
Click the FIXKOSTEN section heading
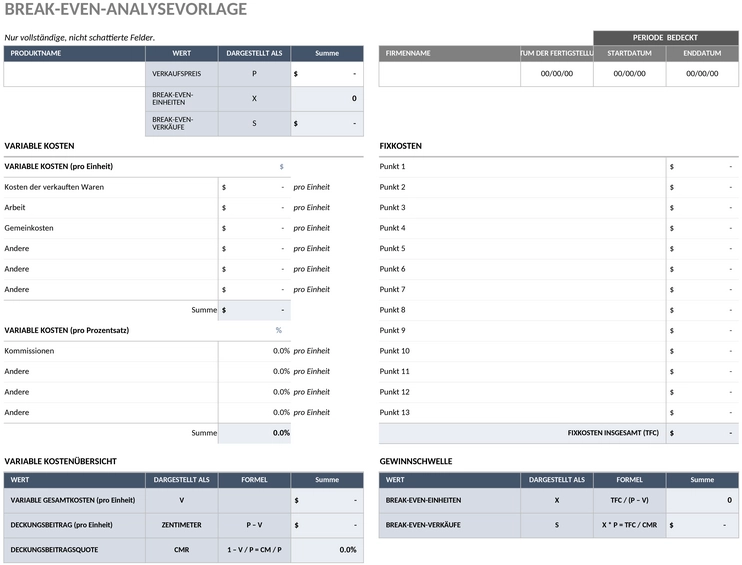pos(400,146)
